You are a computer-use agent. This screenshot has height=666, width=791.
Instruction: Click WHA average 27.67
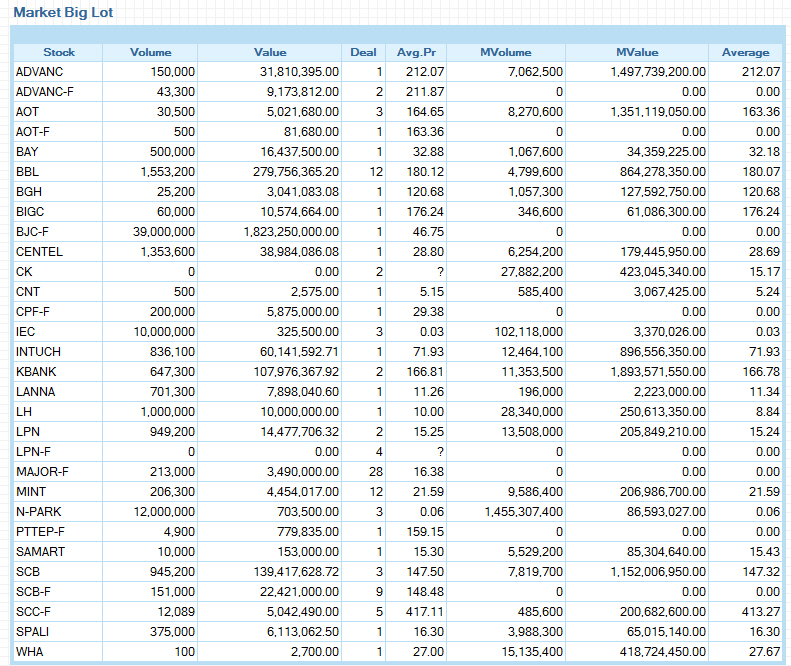point(765,652)
